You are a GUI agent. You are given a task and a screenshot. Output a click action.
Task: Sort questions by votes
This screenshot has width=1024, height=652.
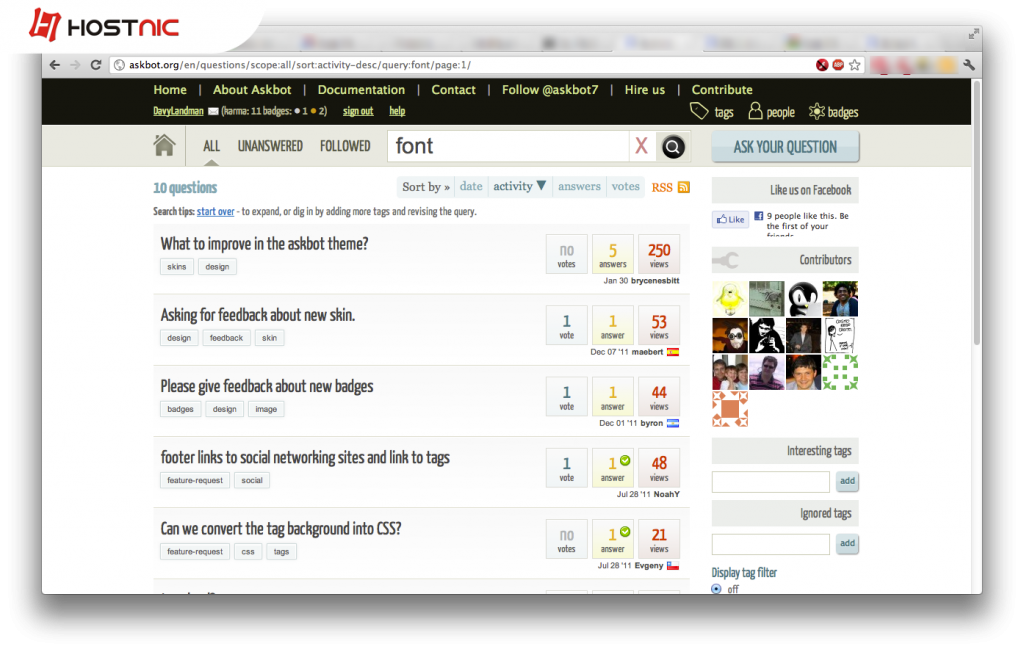[626, 186]
